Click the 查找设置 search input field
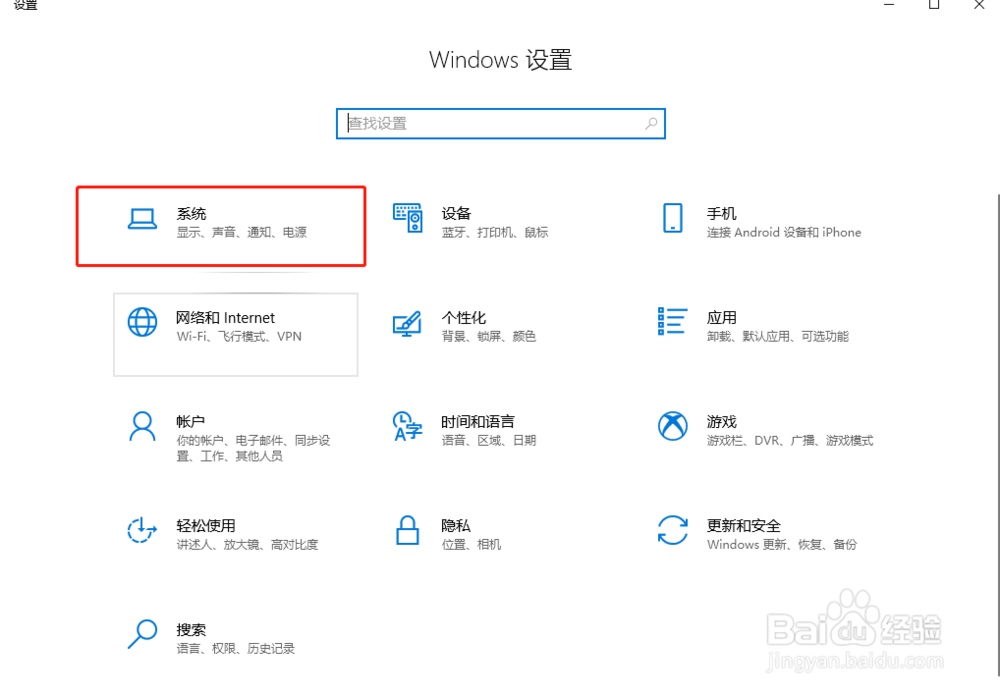Screen dimensions: 1000x696 coord(500,123)
